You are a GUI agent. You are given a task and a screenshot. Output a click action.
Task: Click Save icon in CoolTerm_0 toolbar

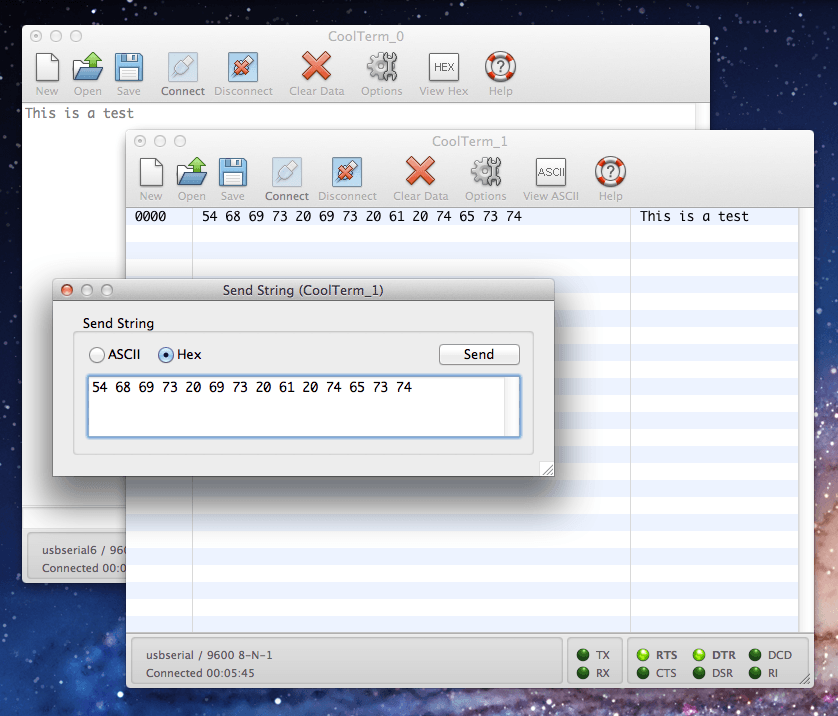[129, 67]
